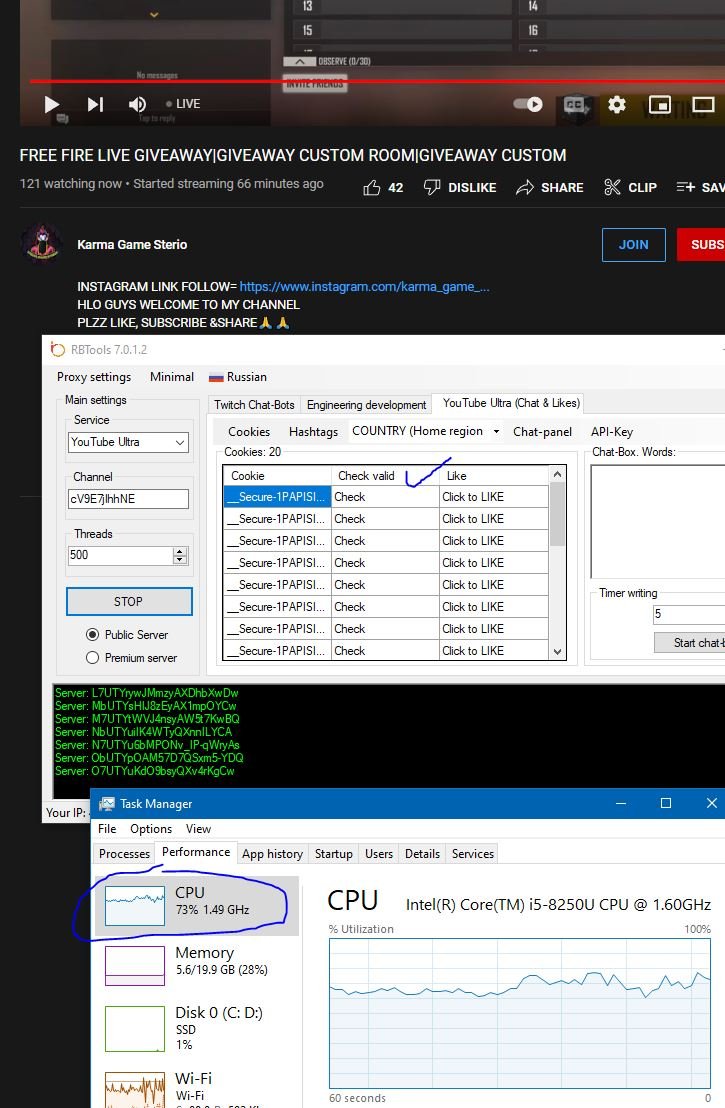The width and height of the screenshot is (725, 1108).
Task: Open the Processes tab in Task Manager
Action: point(125,854)
